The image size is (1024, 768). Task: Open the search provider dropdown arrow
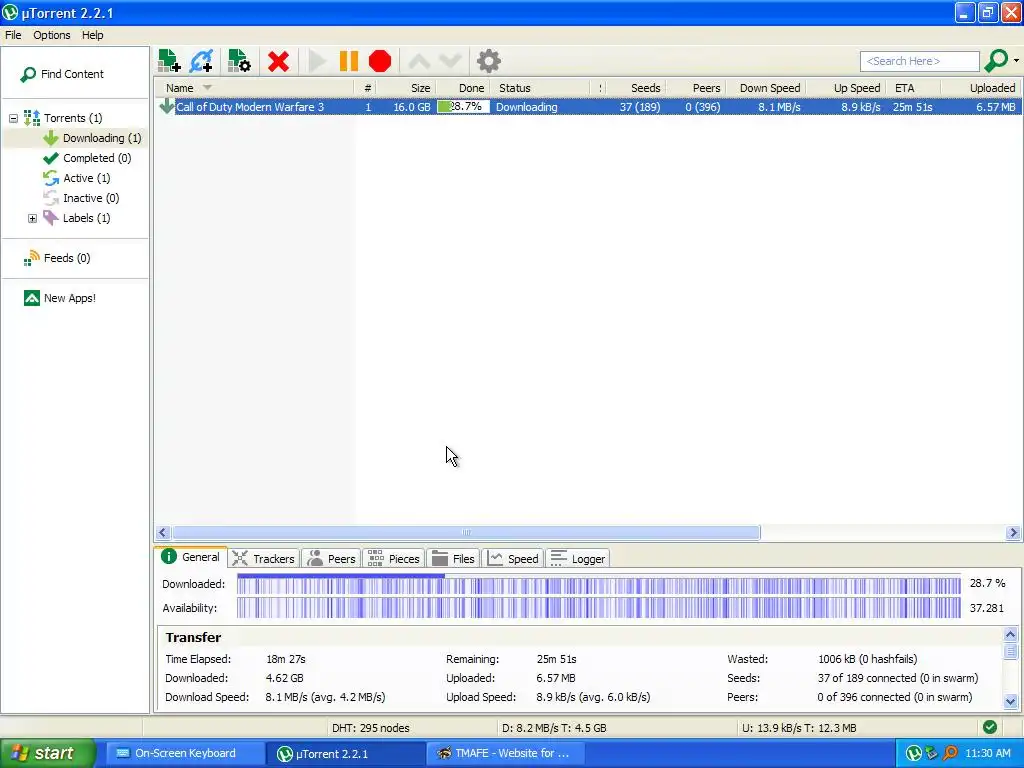click(x=1016, y=61)
